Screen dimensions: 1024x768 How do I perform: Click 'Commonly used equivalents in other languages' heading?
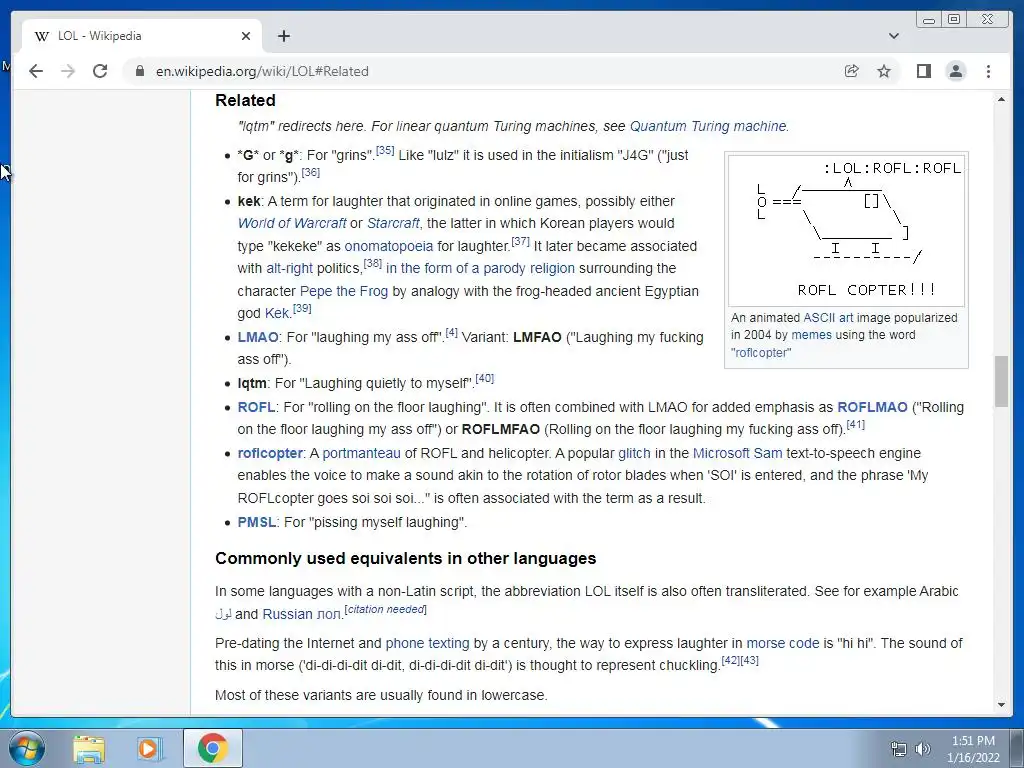(406, 559)
